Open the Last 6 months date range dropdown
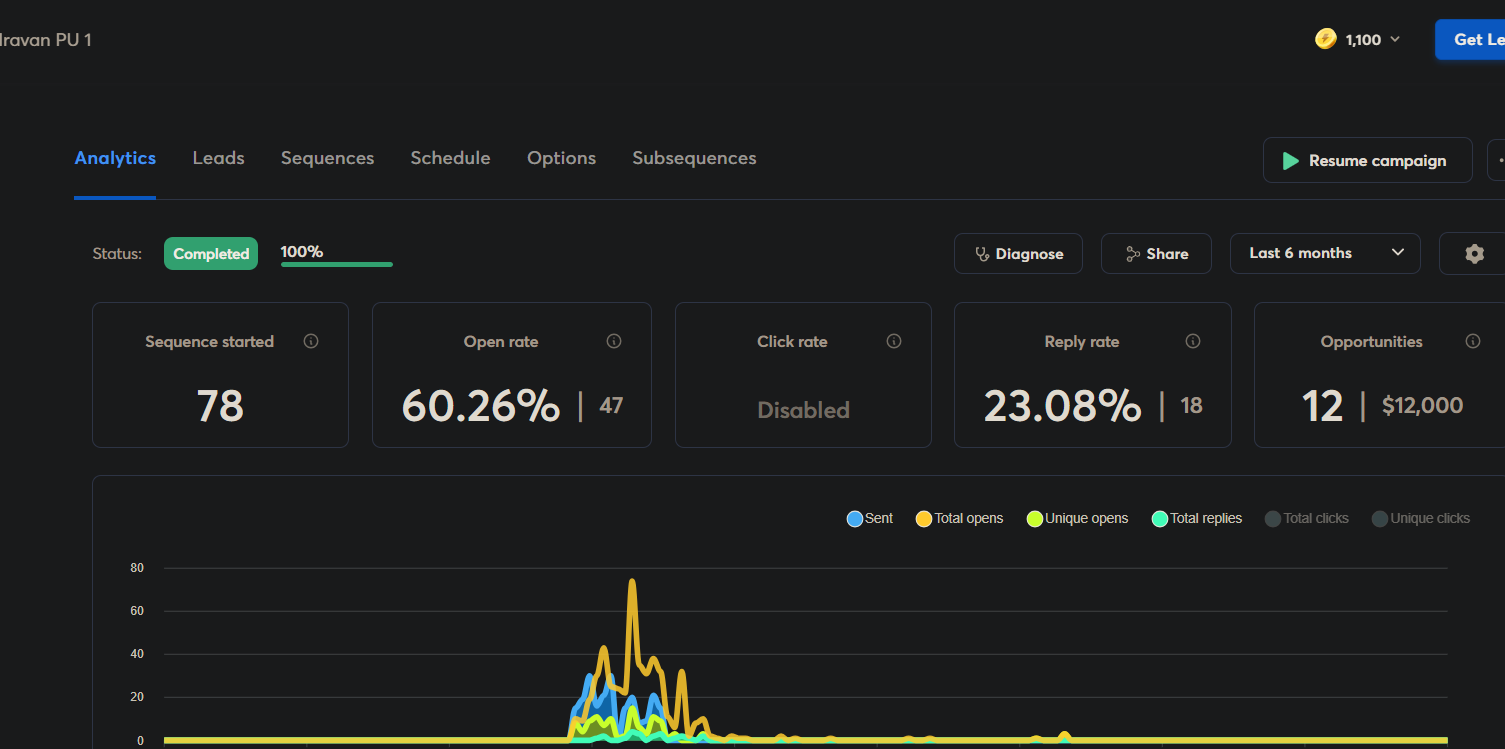The image size is (1505, 749). [x=1325, y=253]
